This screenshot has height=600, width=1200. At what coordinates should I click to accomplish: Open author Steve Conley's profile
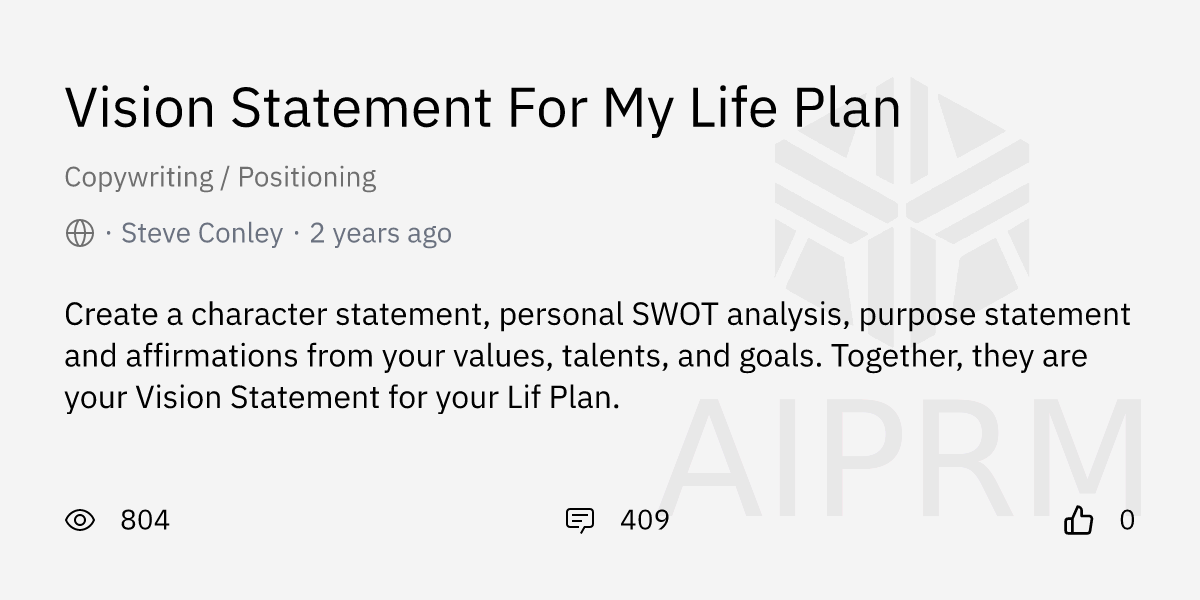coord(202,234)
